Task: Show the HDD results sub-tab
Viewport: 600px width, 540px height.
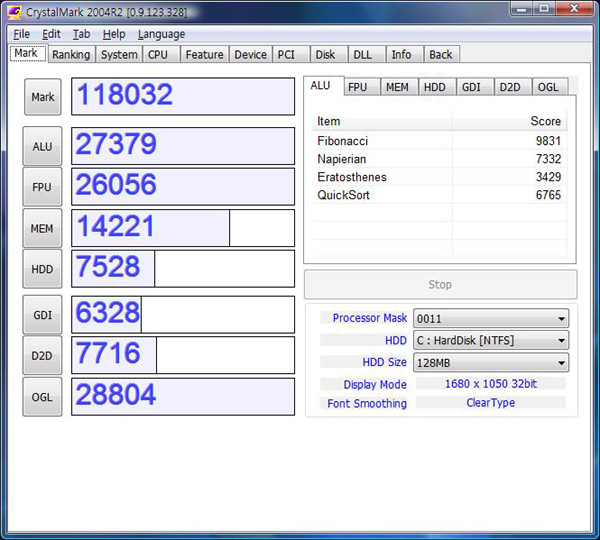Action: (437, 87)
